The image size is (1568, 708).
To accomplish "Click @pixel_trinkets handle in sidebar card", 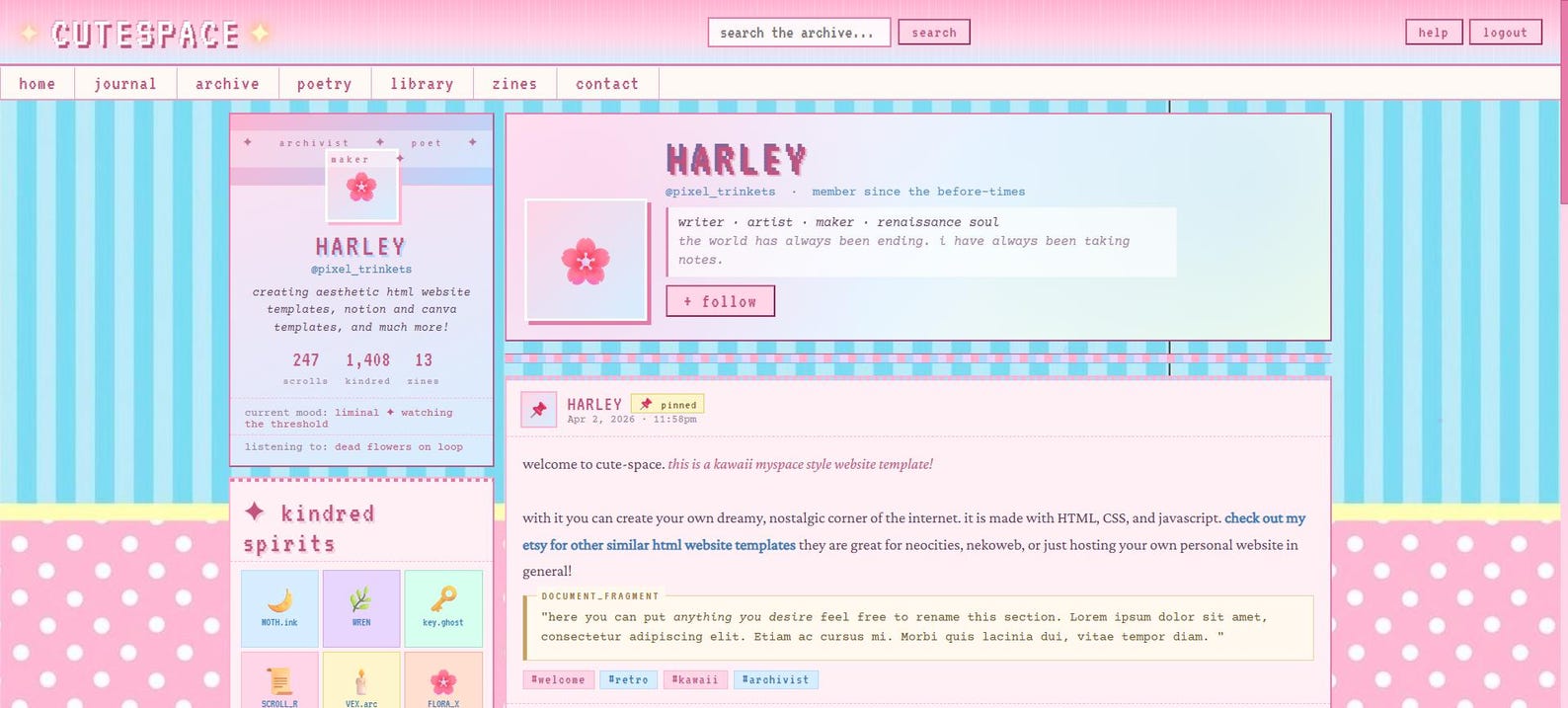I will [x=361, y=269].
